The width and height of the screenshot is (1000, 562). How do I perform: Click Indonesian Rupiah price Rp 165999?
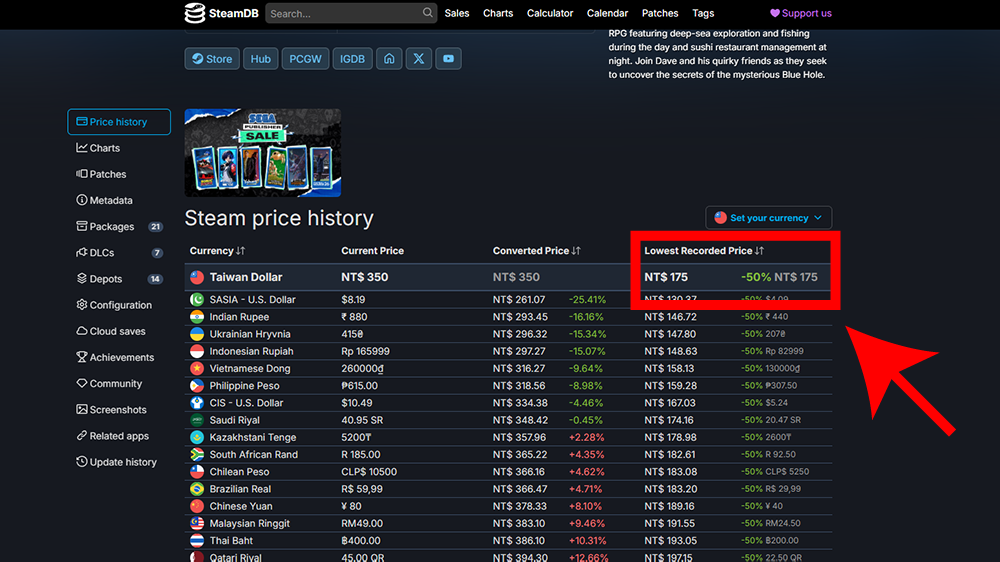click(365, 351)
